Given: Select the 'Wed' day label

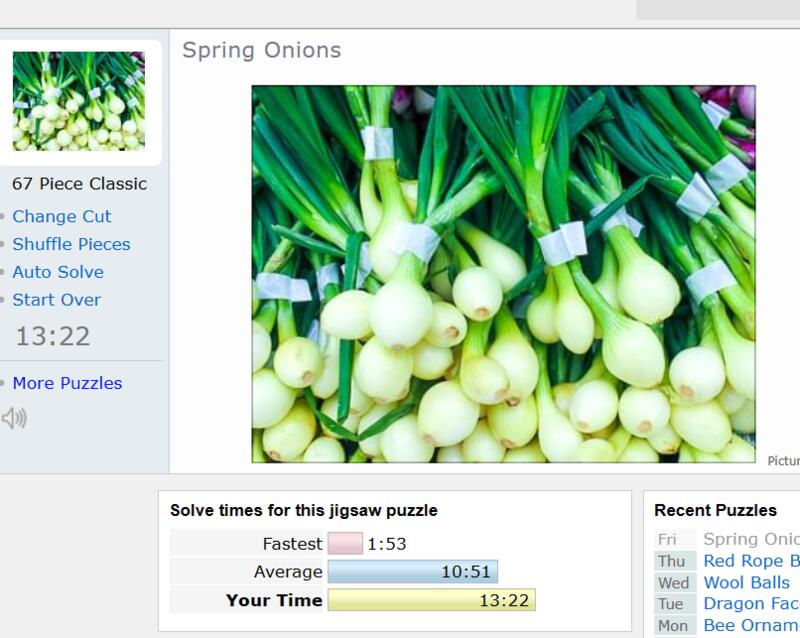Looking at the screenshot, I should [x=673, y=583].
